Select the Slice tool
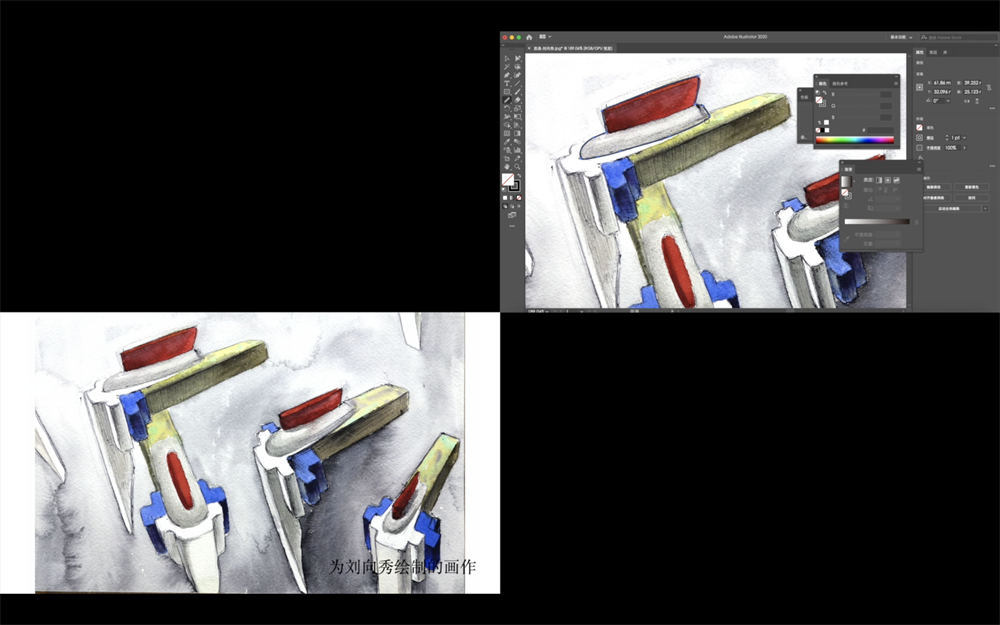 [x=517, y=158]
